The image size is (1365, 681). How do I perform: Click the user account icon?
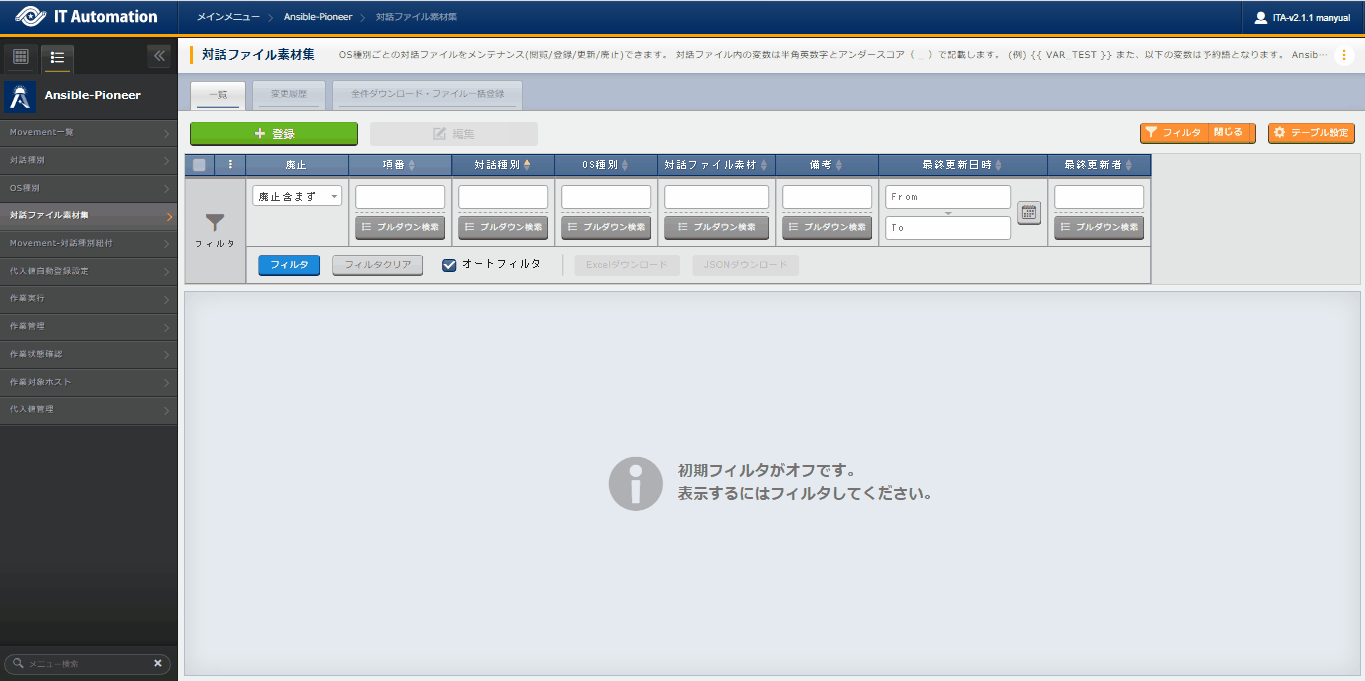click(1260, 17)
